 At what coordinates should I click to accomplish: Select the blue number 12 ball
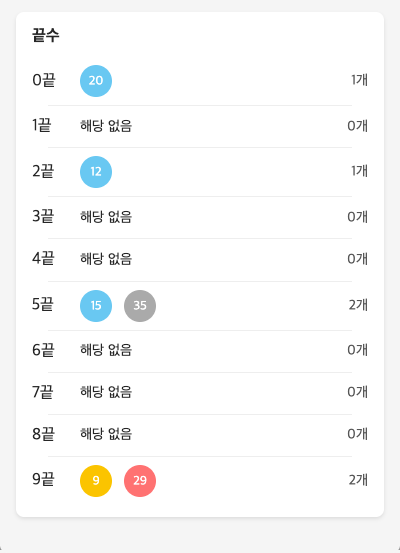click(x=96, y=172)
